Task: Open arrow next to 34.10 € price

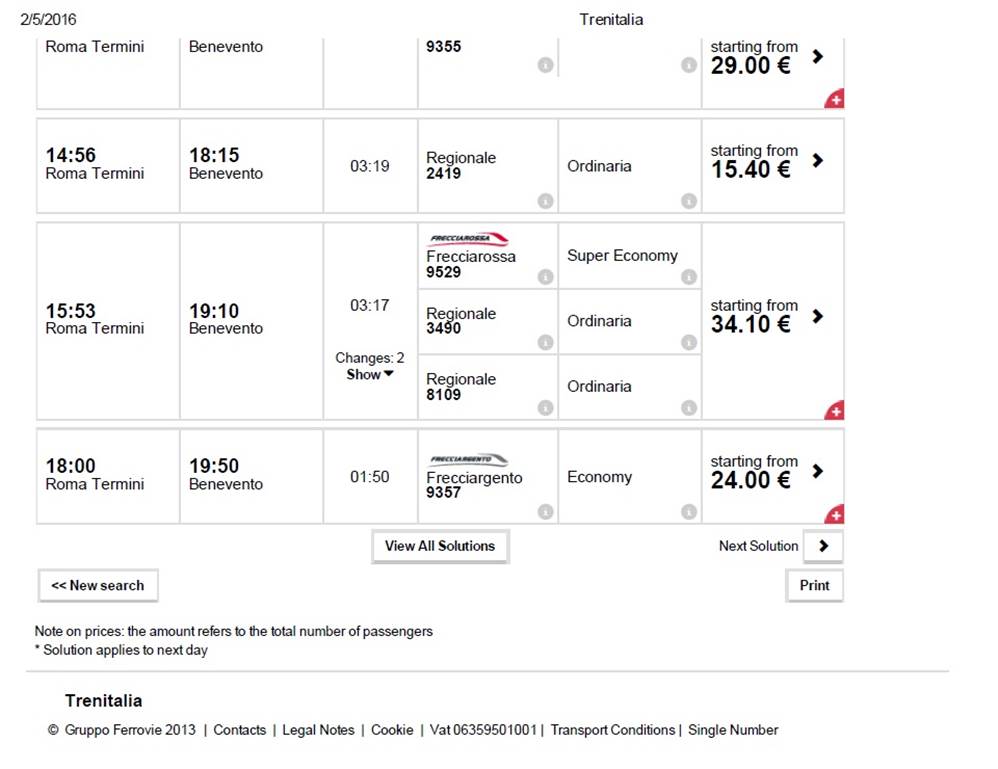Action: (818, 316)
